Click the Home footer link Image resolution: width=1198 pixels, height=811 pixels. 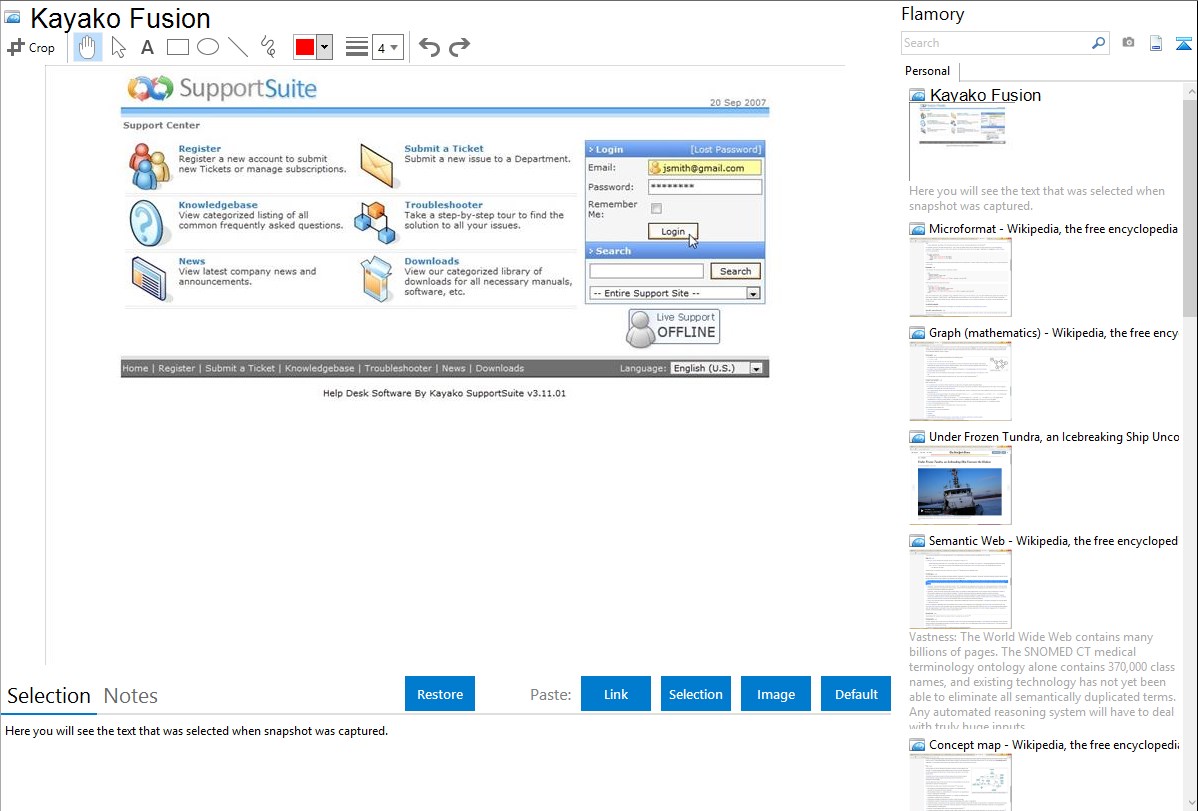click(x=135, y=368)
